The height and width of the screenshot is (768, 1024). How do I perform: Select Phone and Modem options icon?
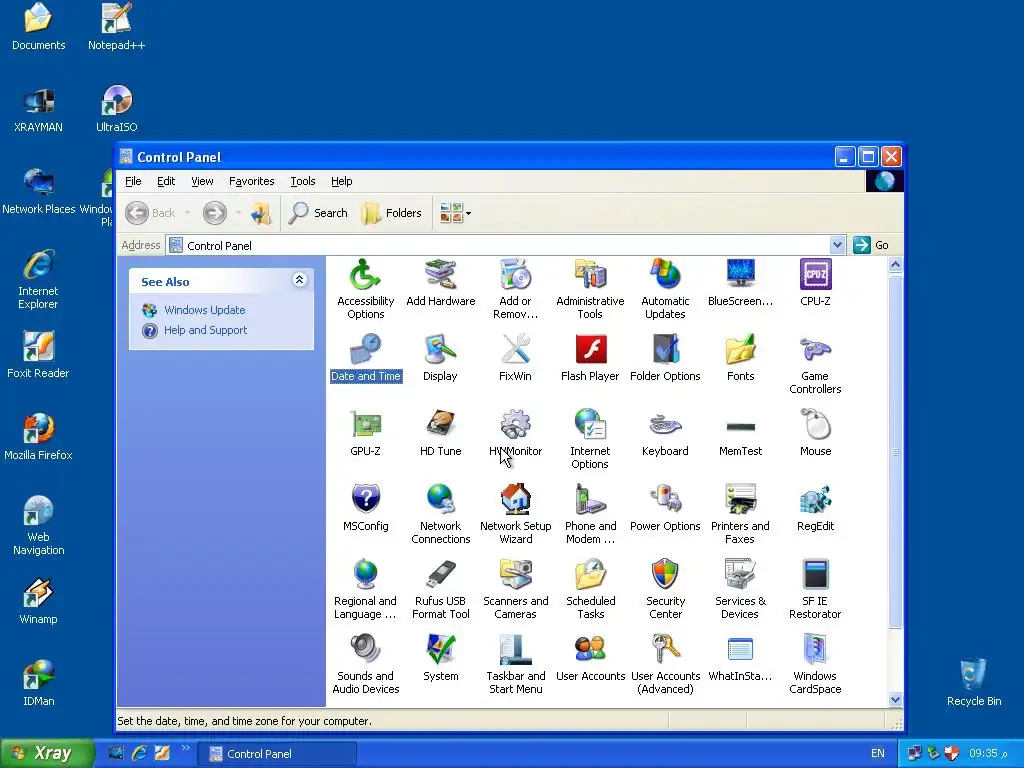coord(590,514)
